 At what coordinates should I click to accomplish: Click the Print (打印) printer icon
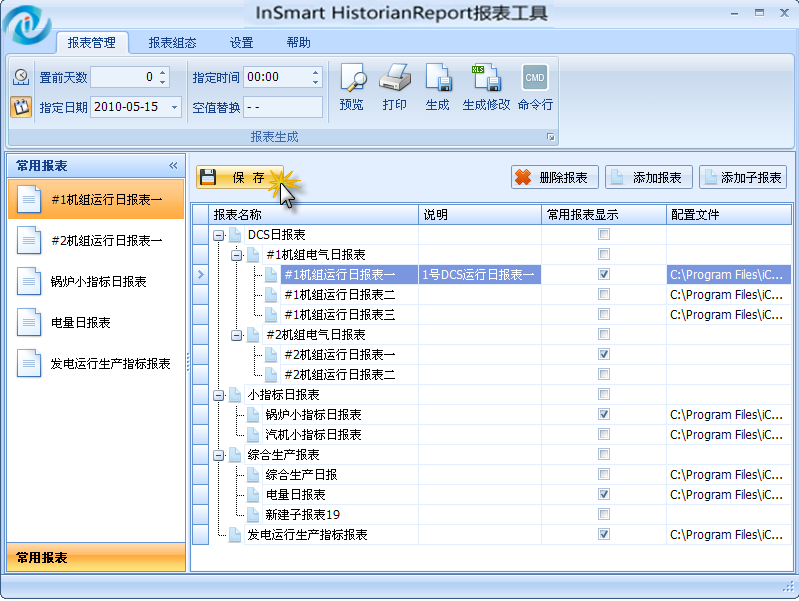click(394, 78)
